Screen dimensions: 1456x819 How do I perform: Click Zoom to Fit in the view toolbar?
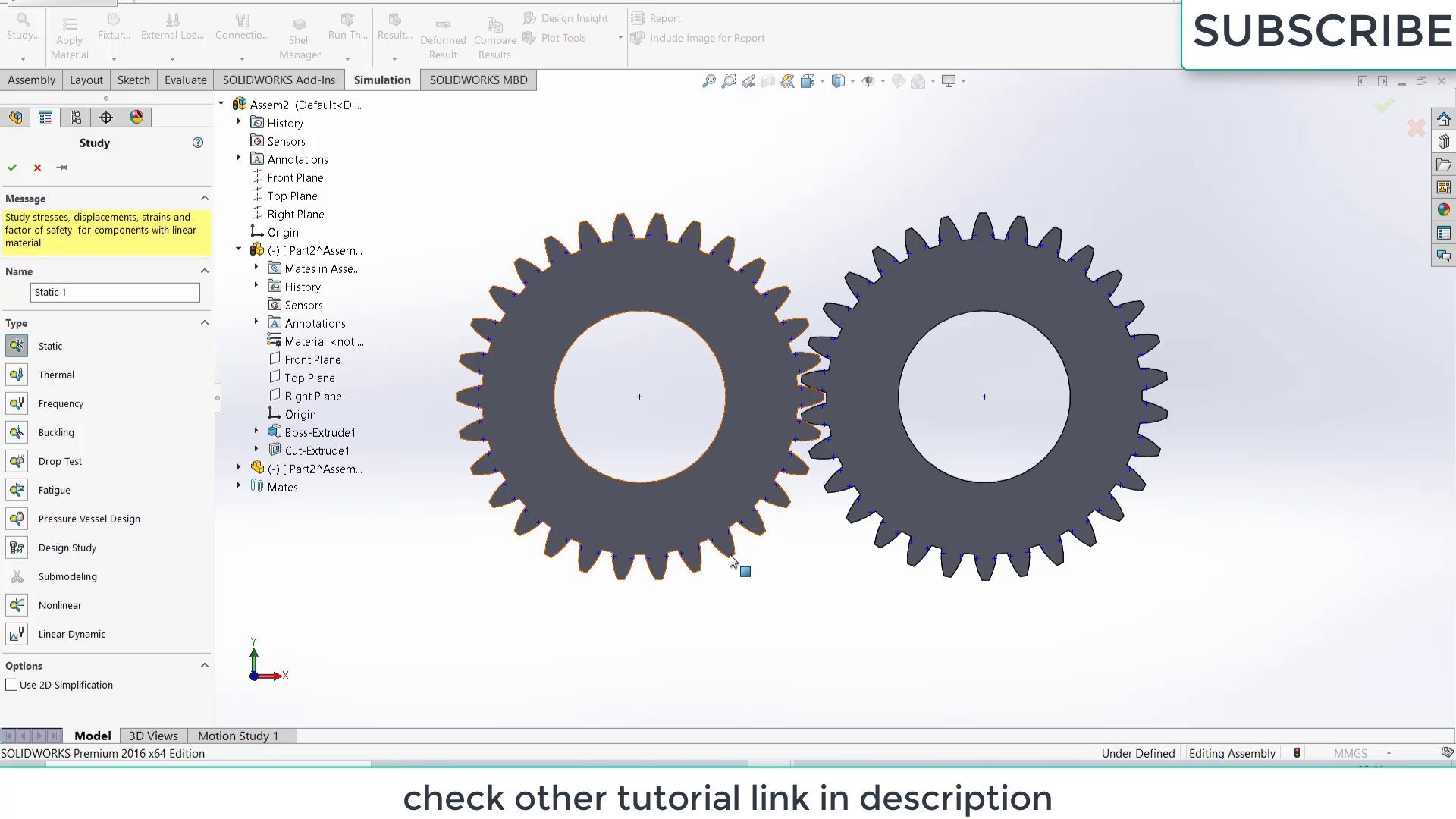(709, 80)
